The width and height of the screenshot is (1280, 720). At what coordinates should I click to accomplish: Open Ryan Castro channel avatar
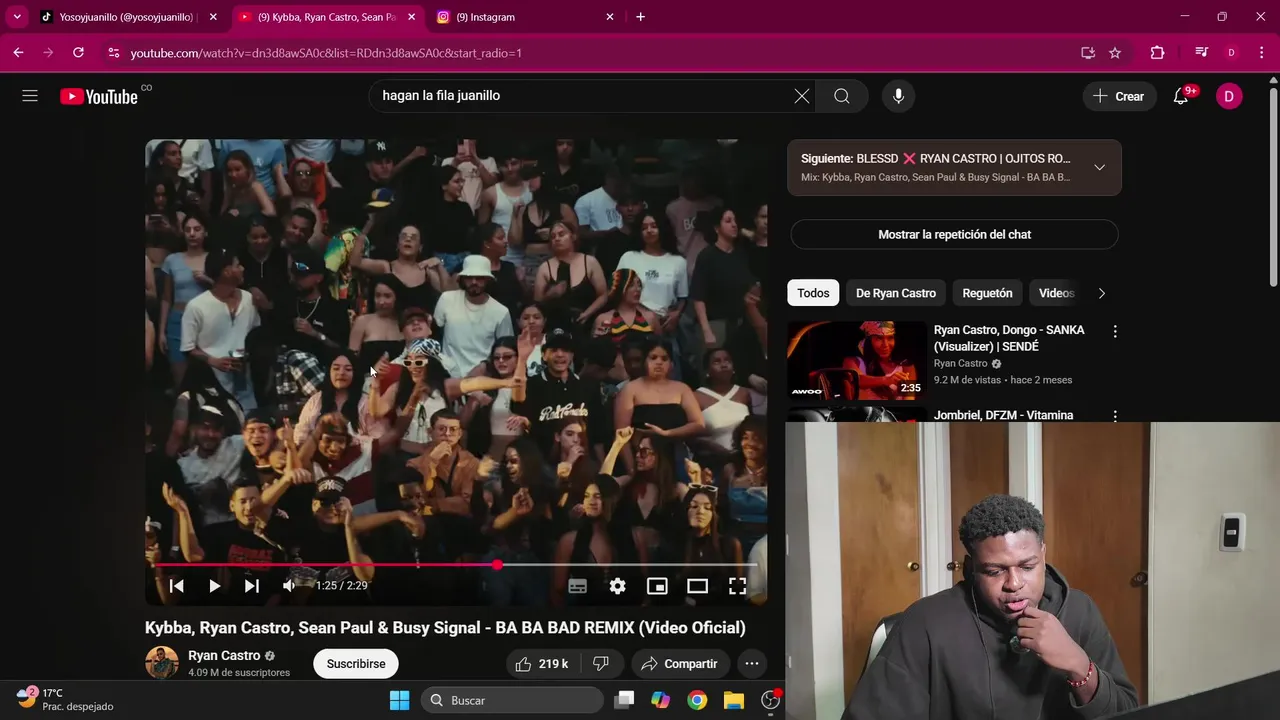[162, 663]
